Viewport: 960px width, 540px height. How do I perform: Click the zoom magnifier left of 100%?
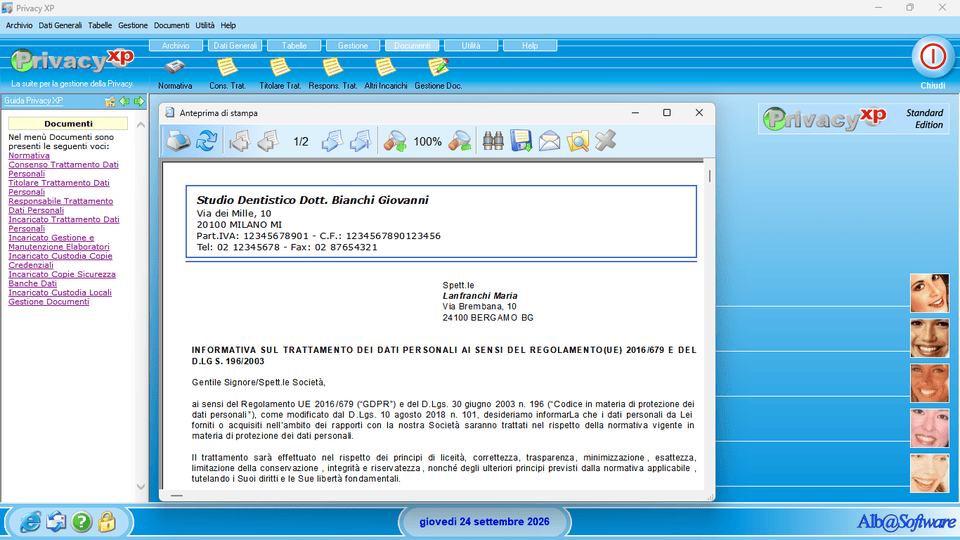pyautogui.click(x=395, y=141)
